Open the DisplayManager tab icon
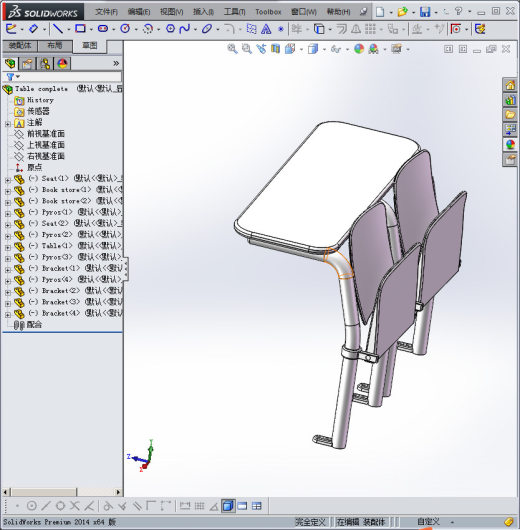 coord(62,64)
